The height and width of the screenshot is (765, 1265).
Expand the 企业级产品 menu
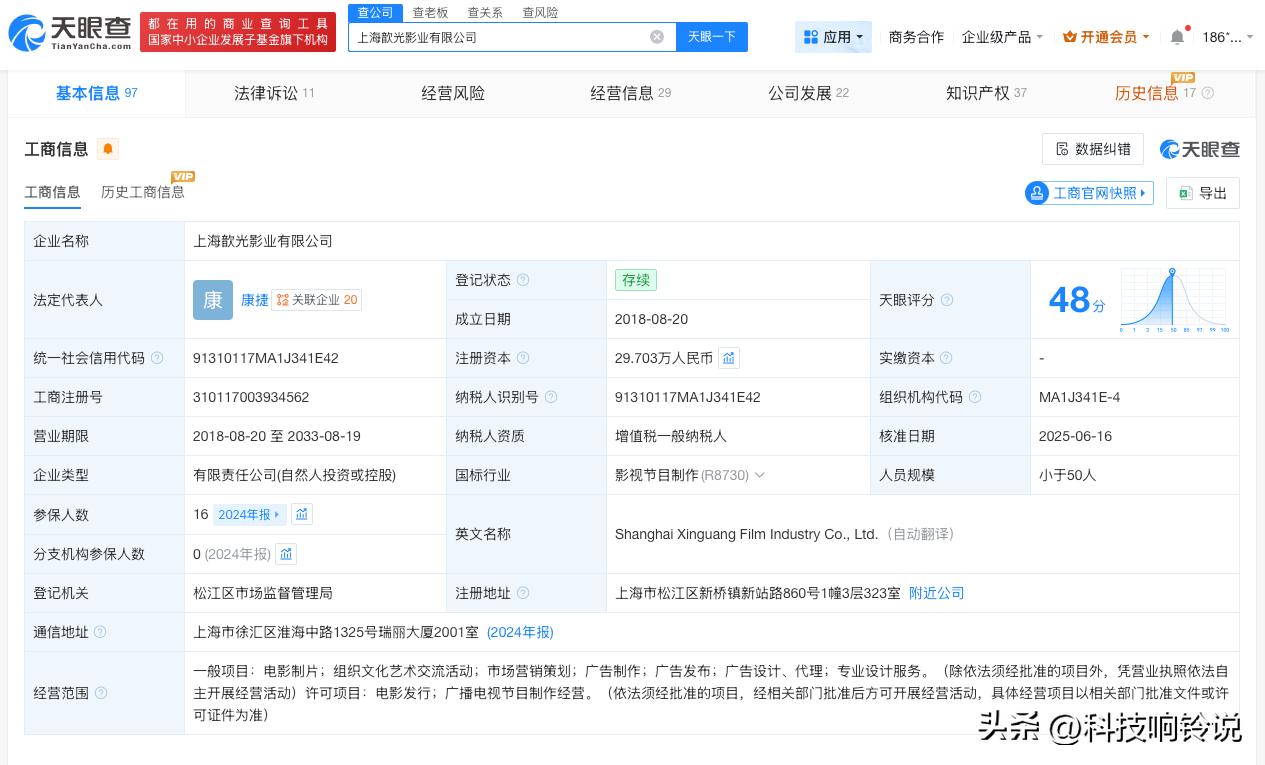(x=1002, y=37)
